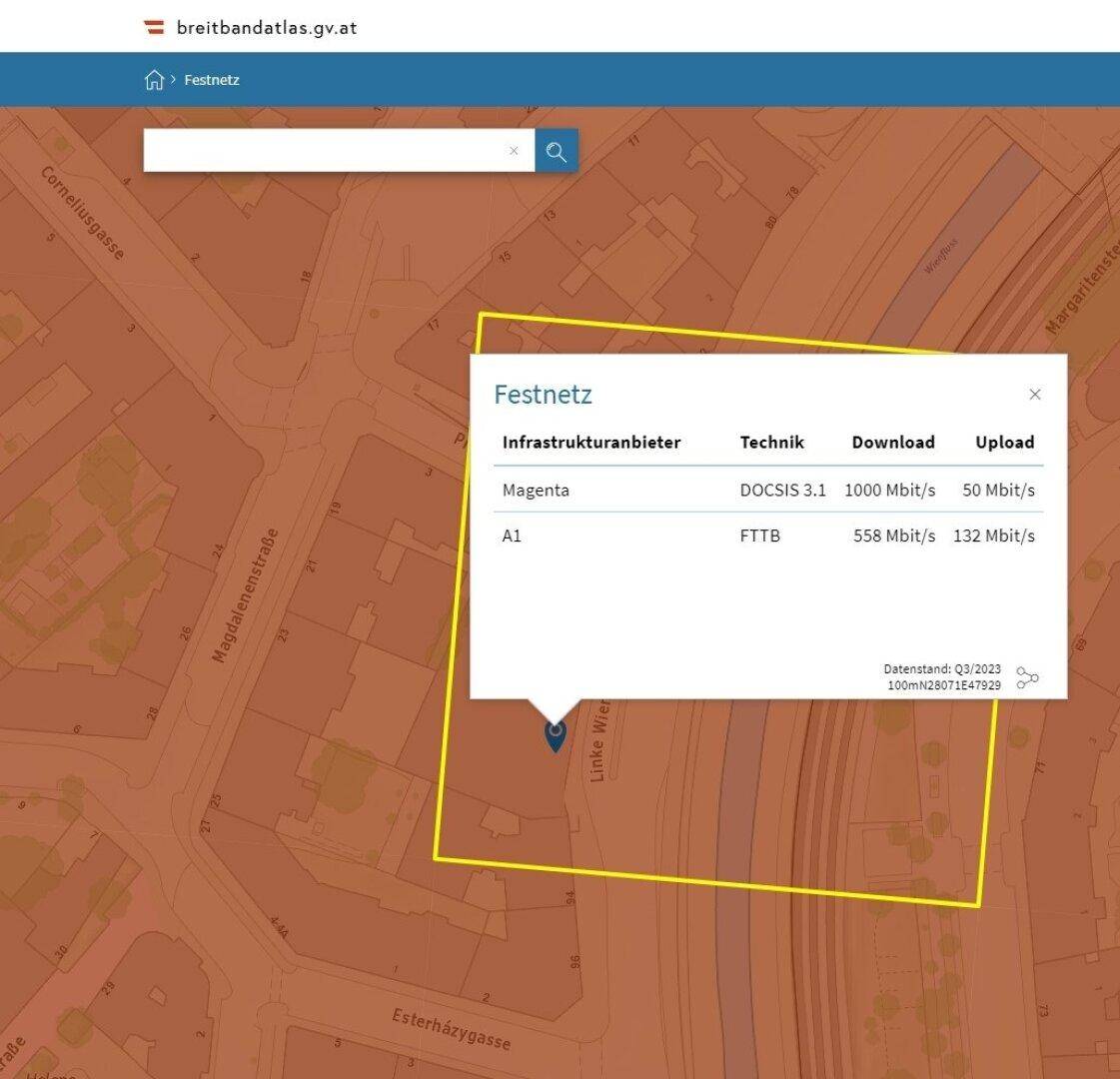Select the Infrastrukturanbieter column header

point(591,442)
